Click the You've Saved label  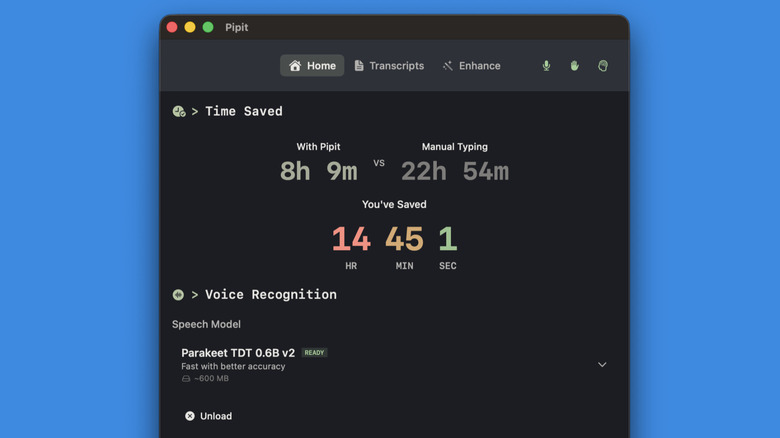[394, 205]
